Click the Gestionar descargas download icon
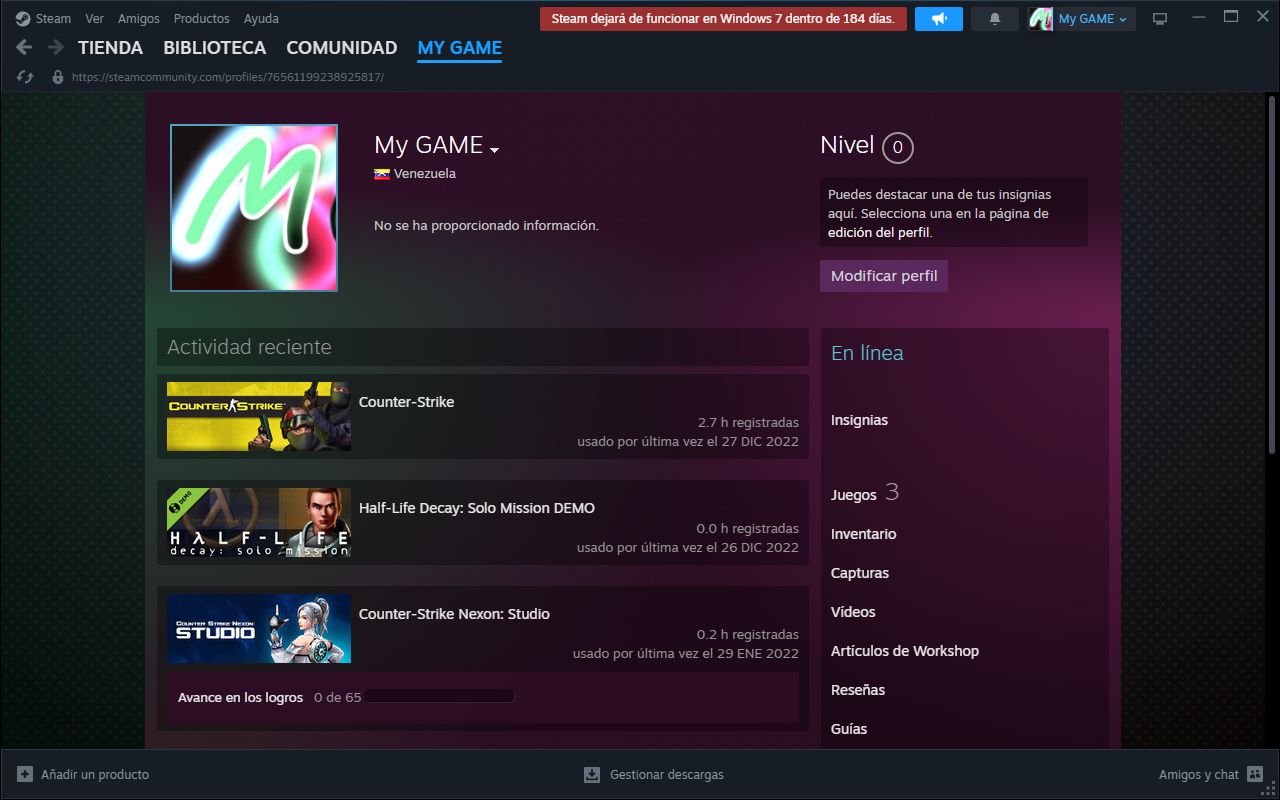Screen dimensions: 1280x800 point(592,774)
